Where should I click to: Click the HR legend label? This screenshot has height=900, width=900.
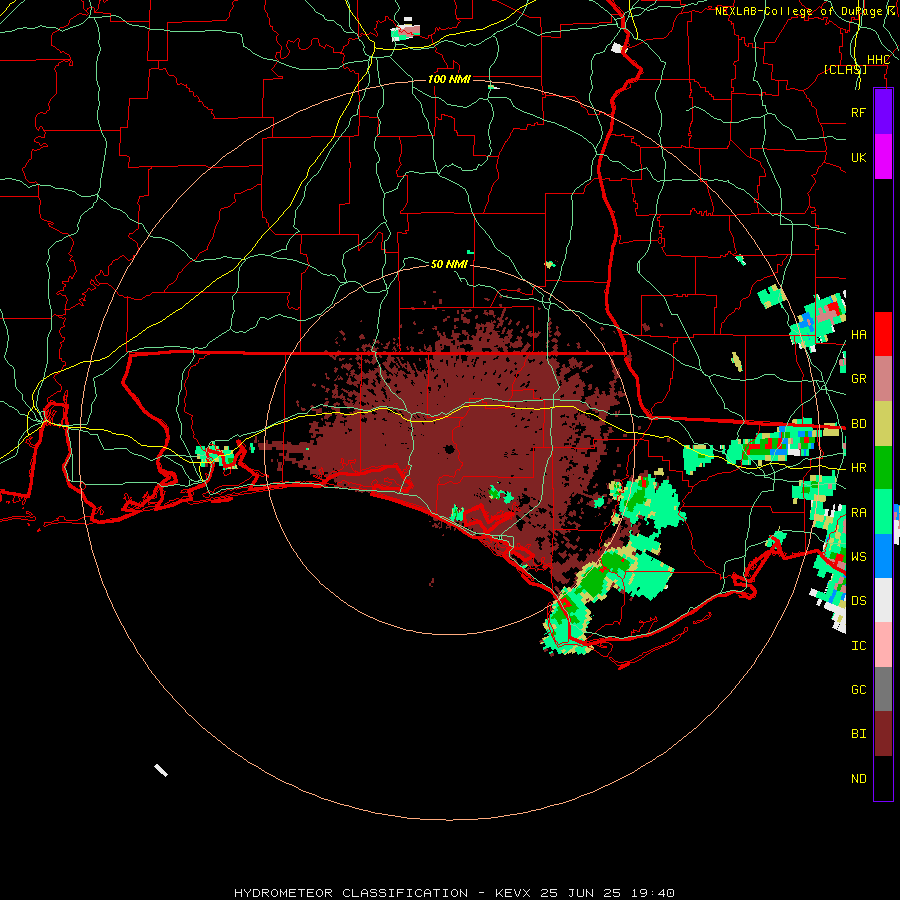(x=858, y=468)
